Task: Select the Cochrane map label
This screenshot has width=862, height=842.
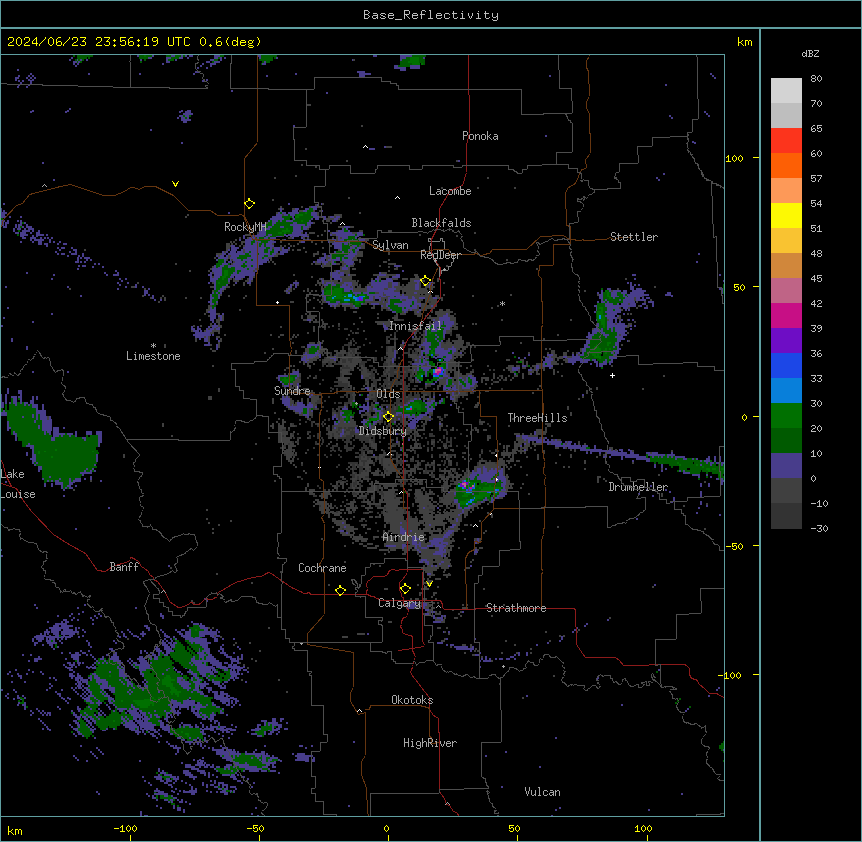Action: 322,568
